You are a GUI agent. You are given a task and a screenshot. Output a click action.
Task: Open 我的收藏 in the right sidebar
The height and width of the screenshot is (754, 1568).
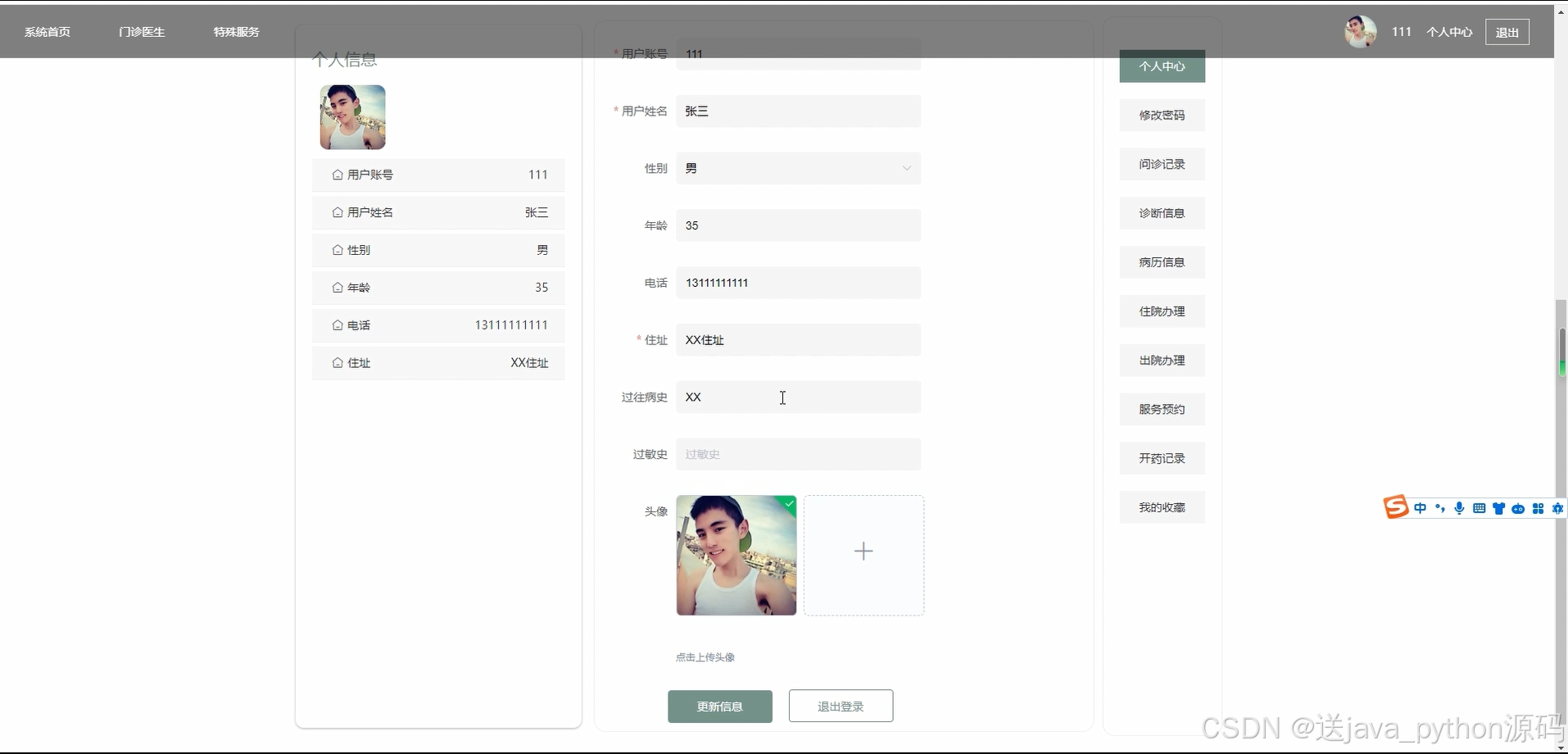[x=1162, y=507]
